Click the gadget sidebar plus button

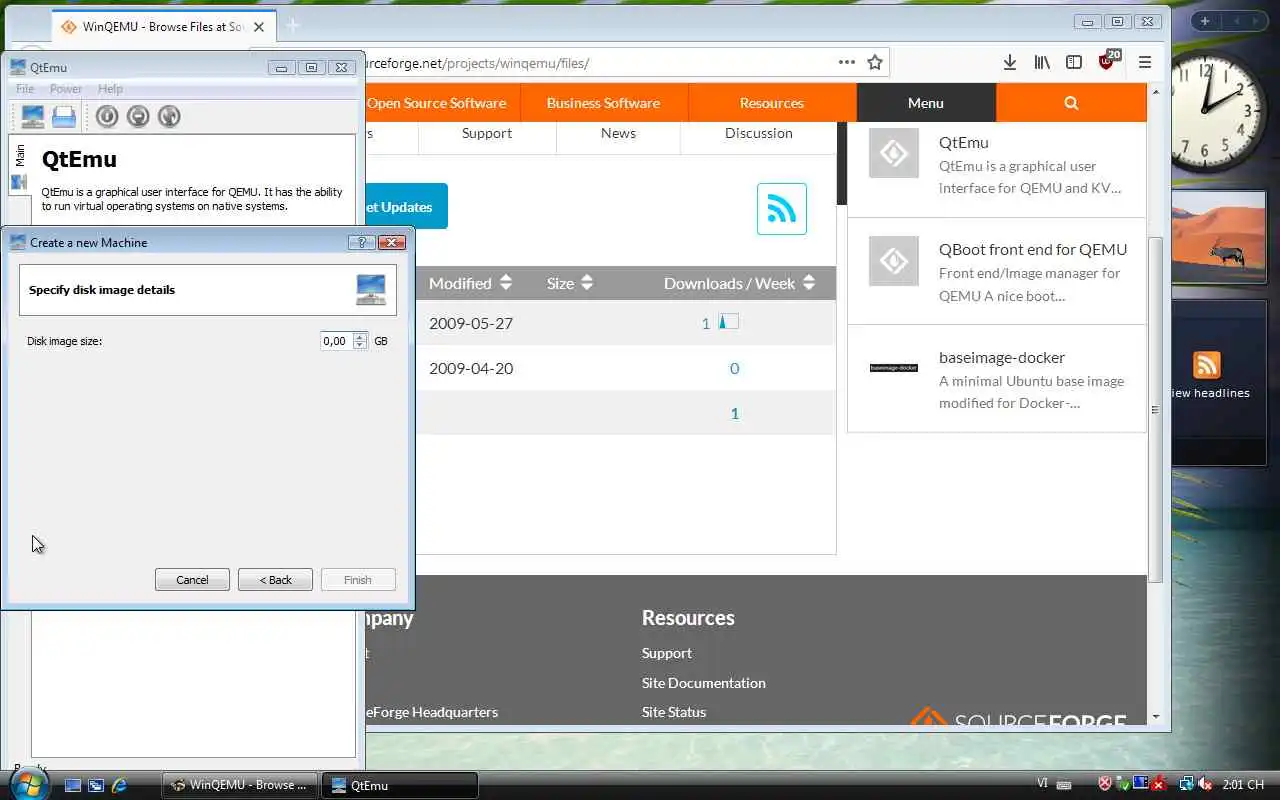tap(1205, 21)
